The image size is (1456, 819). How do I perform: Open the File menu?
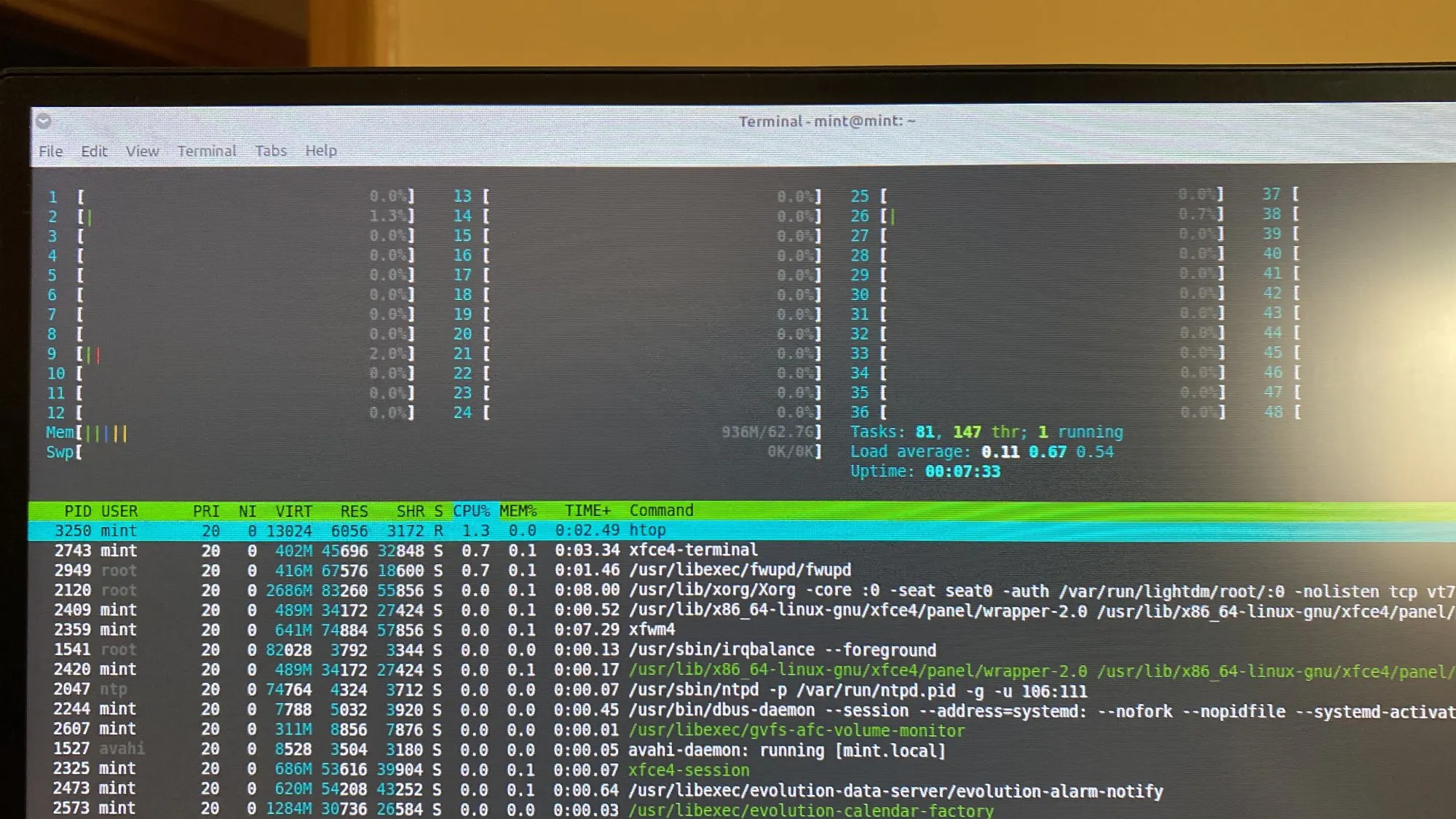click(x=50, y=151)
